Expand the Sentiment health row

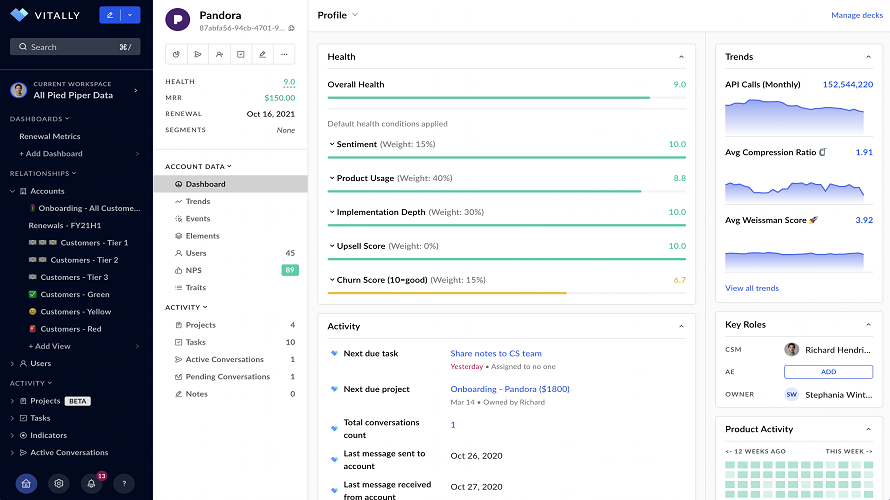(332, 144)
